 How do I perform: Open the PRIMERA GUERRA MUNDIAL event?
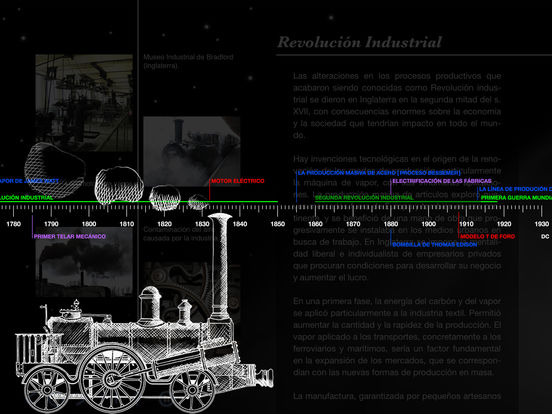coord(516,198)
